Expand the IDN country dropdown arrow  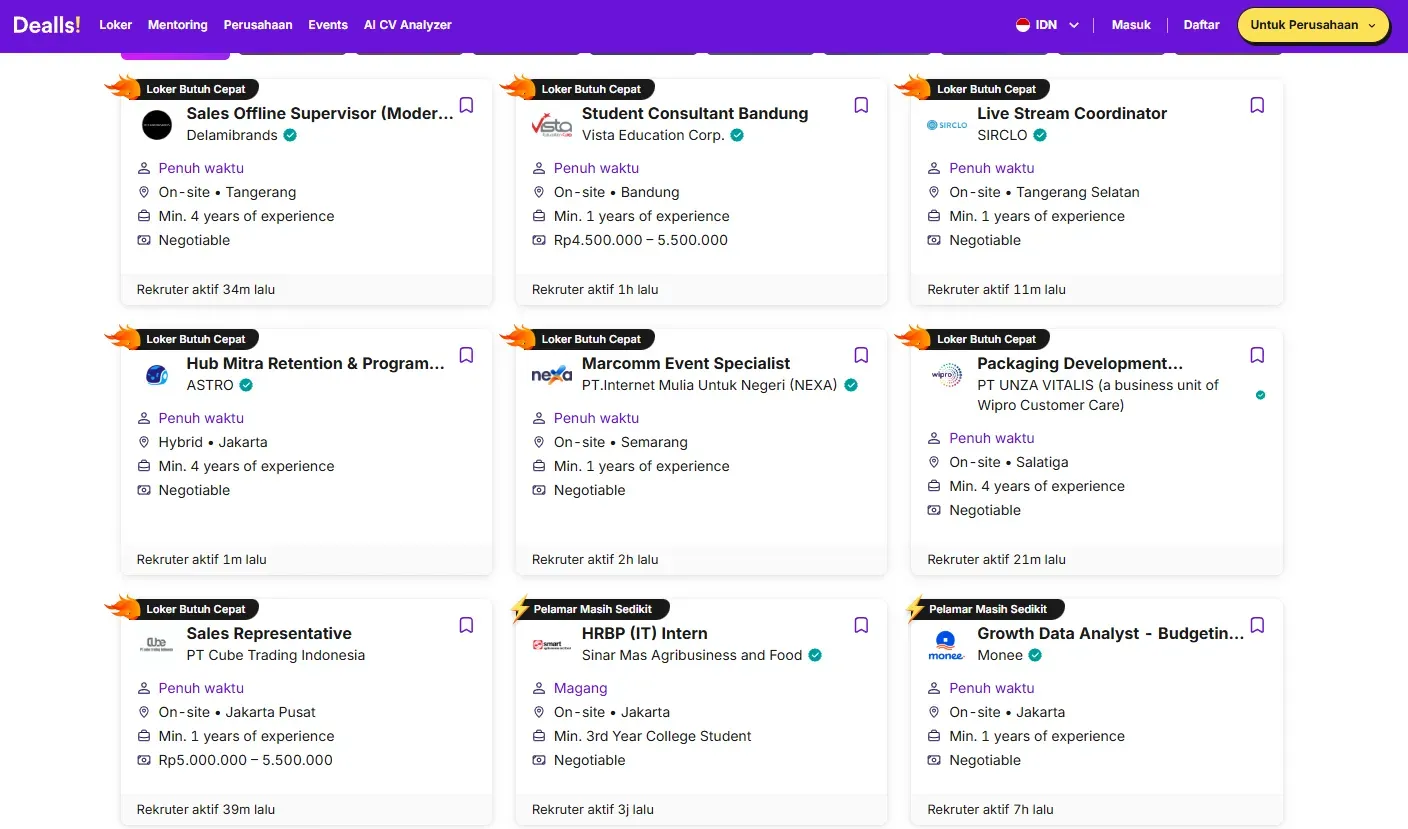click(1074, 25)
